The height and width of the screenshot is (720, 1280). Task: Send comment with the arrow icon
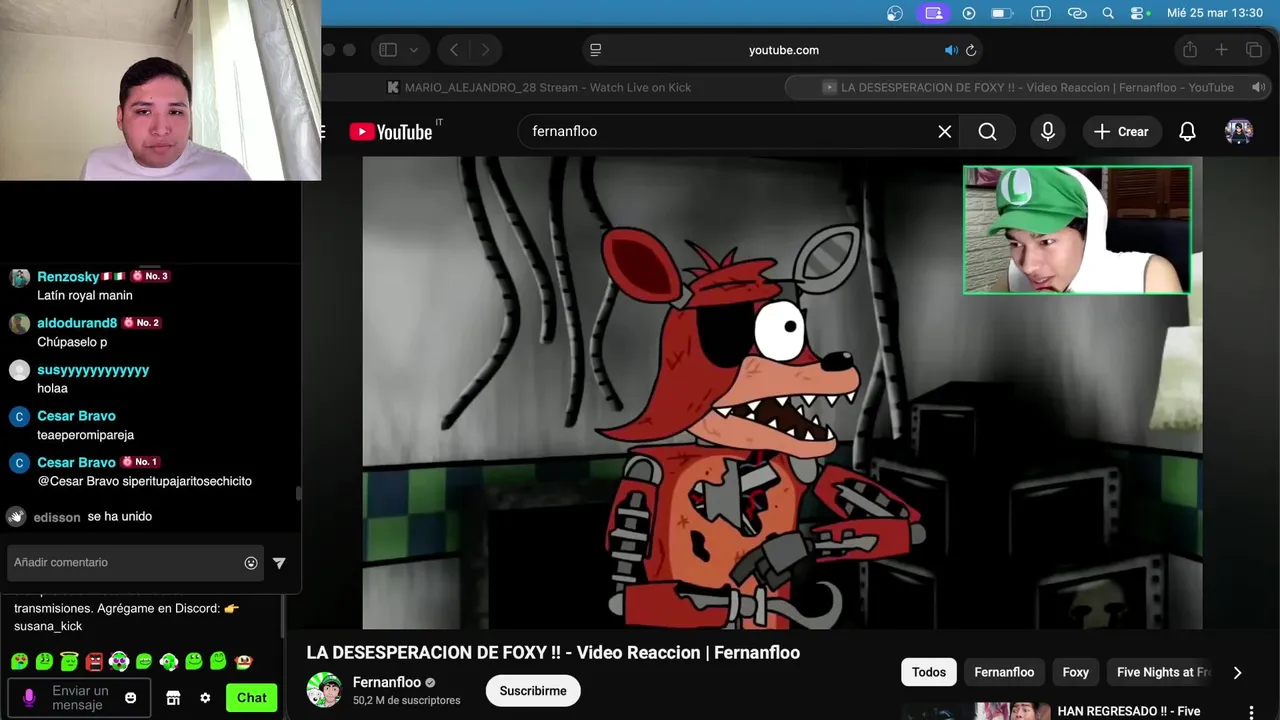[x=279, y=563]
